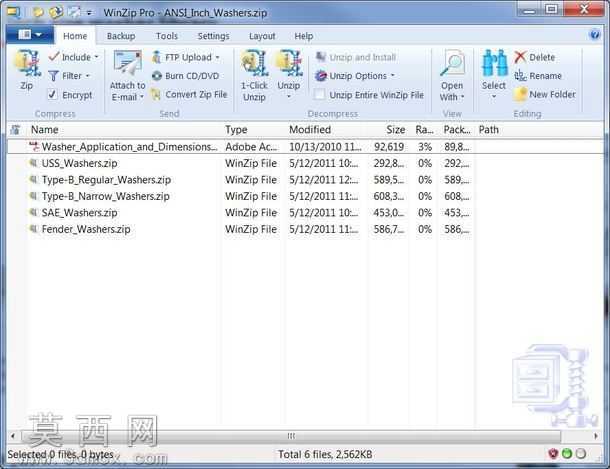Image resolution: width=610 pixels, height=469 pixels.
Task: Click the green status indicator in status bar
Action: 567,453
